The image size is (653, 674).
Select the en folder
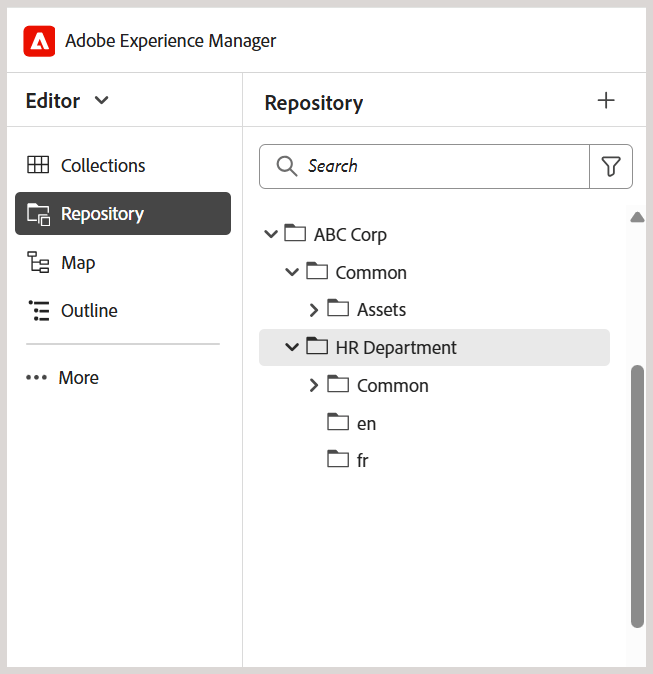click(366, 424)
